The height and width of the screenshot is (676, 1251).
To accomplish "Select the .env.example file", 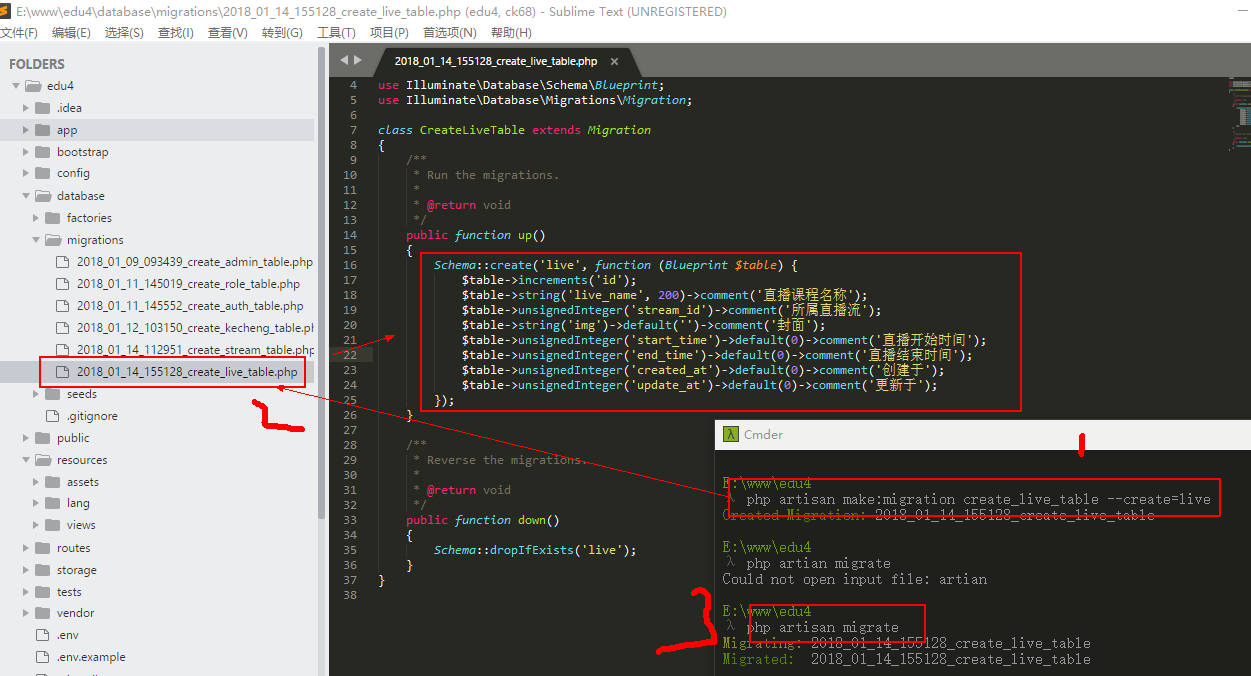I will tap(91, 657).
